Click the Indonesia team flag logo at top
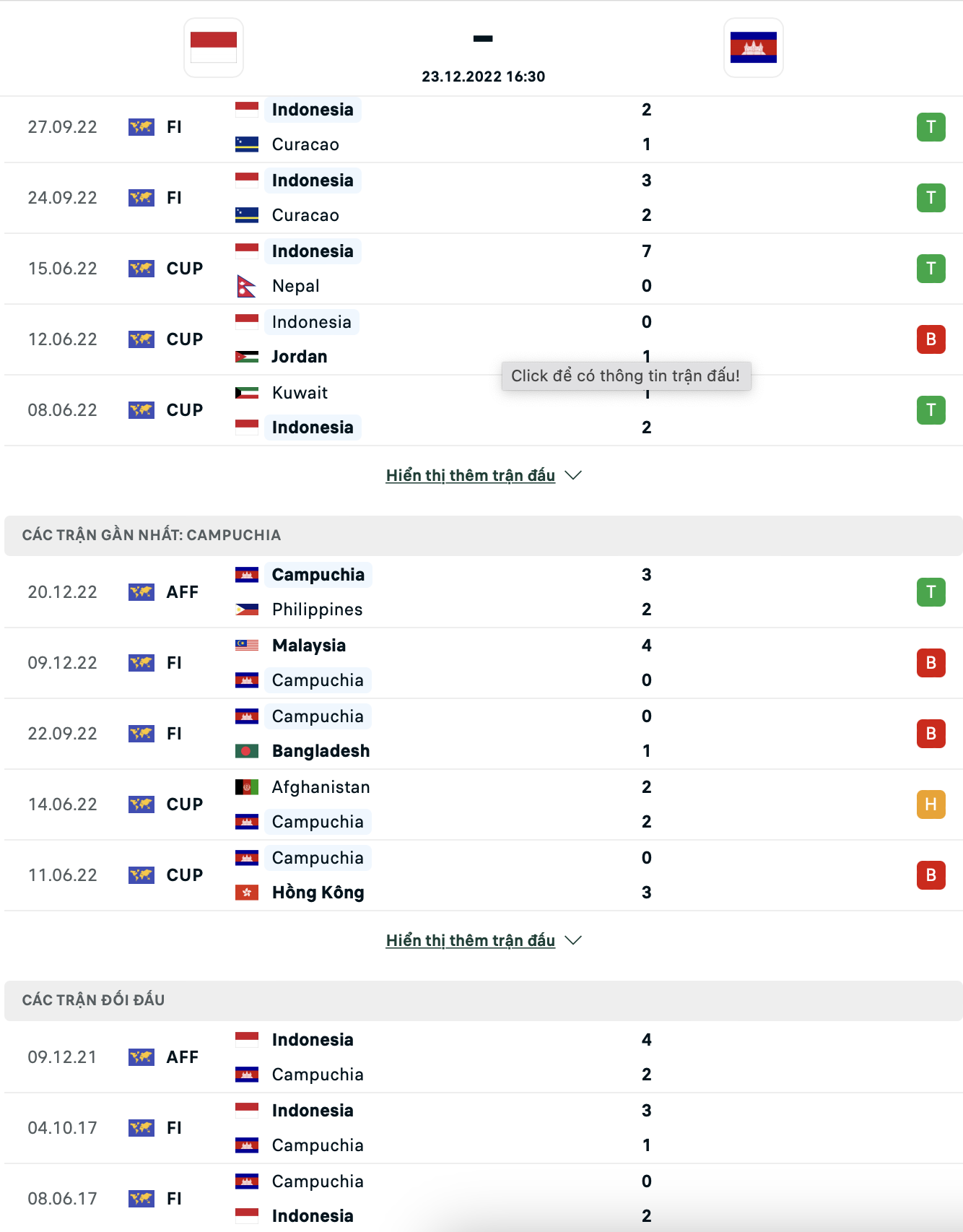 tap(214, 48)
